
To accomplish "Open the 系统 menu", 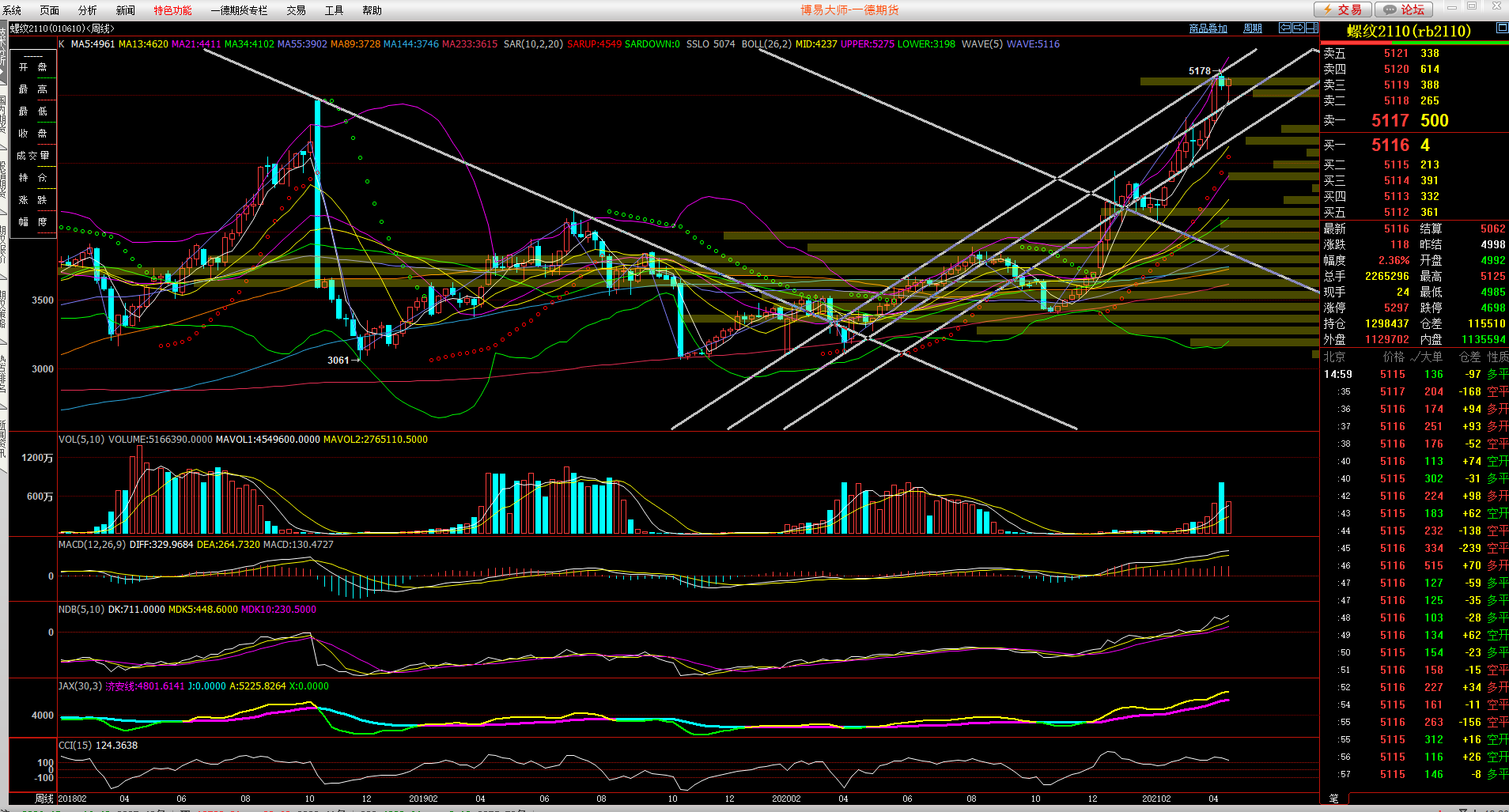I will (x=12, y=10).
